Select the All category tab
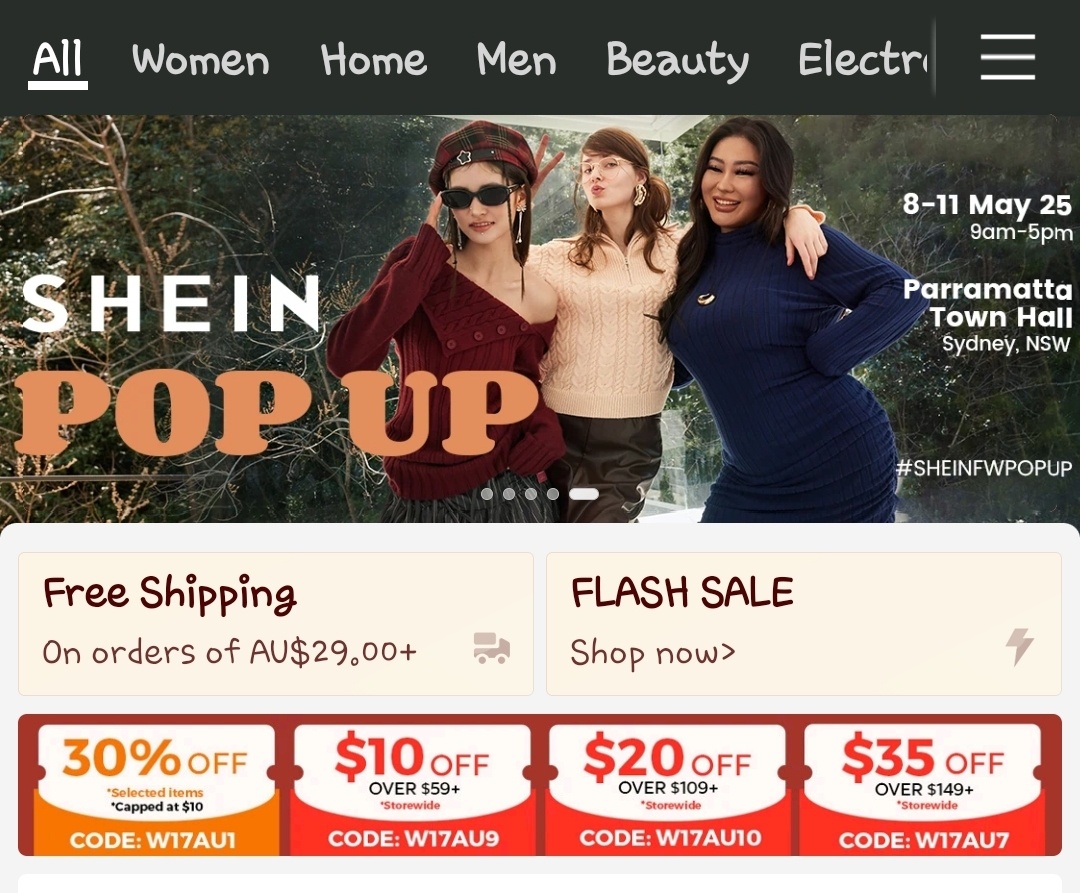Image resolution: width=1080 pixels, height=893 pixels. 58,60
